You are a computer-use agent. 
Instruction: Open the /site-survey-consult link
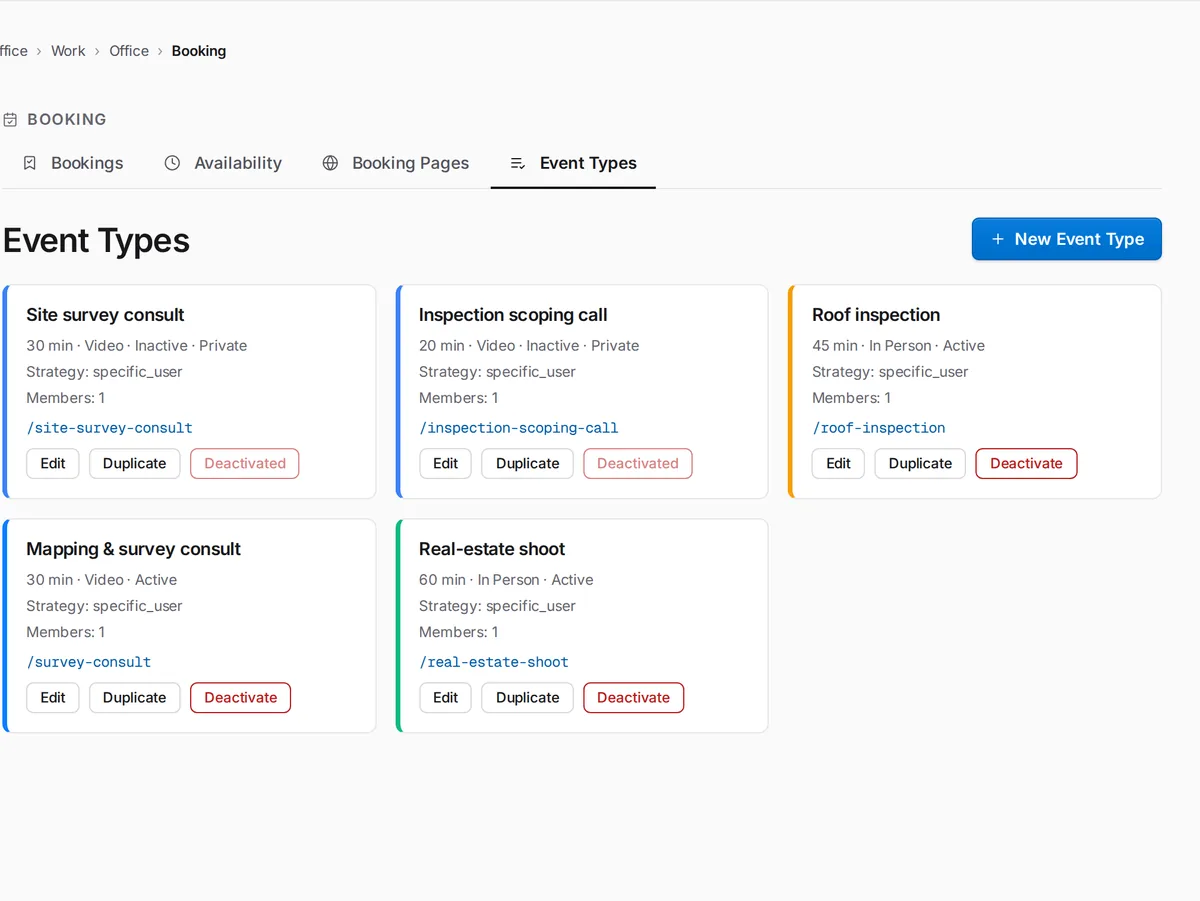coord(109,428)
